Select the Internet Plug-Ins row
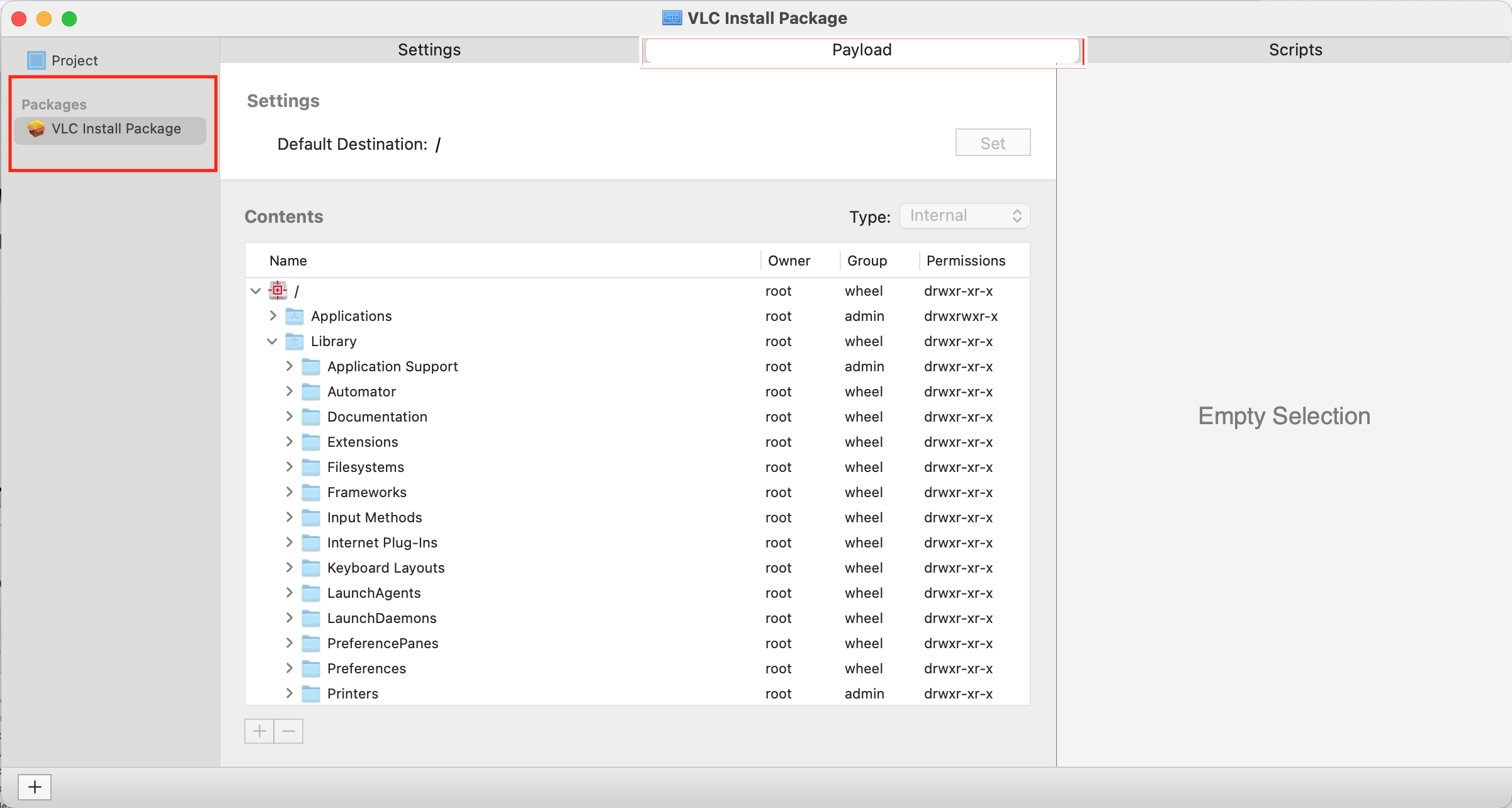The image size is (1512, 808). [x=638, y=542]
